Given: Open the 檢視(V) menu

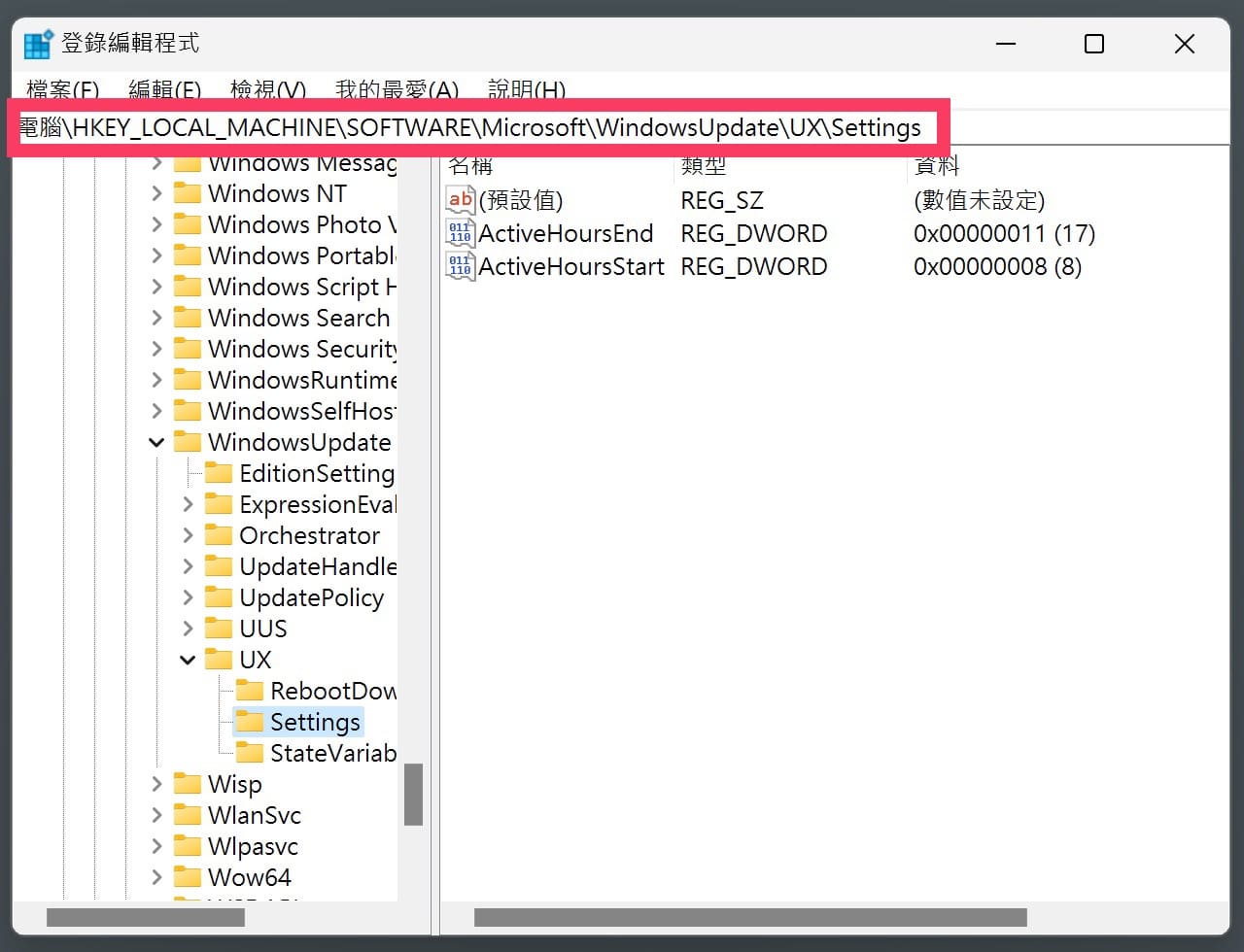Looking at the screenshot, I should (x=268, y=90).
